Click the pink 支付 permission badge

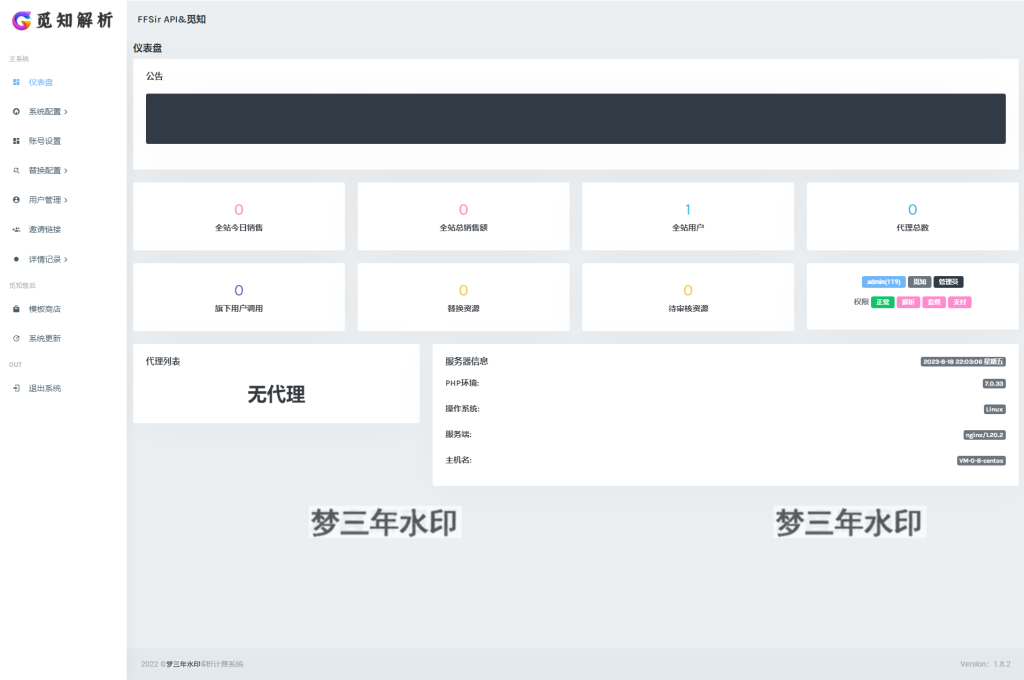[959, 302]
